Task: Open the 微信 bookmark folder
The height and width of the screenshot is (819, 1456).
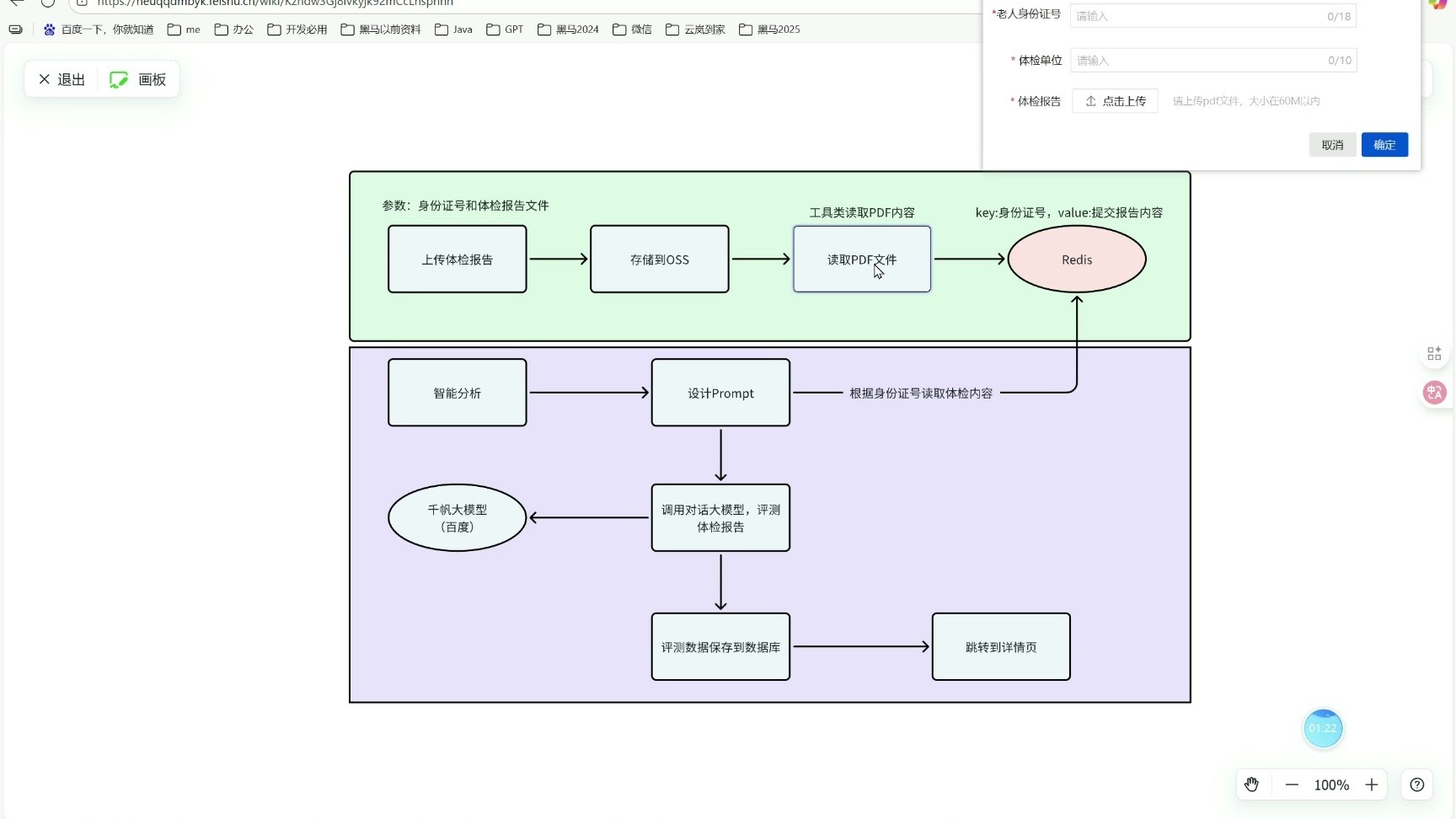Action: click(632, 29)
